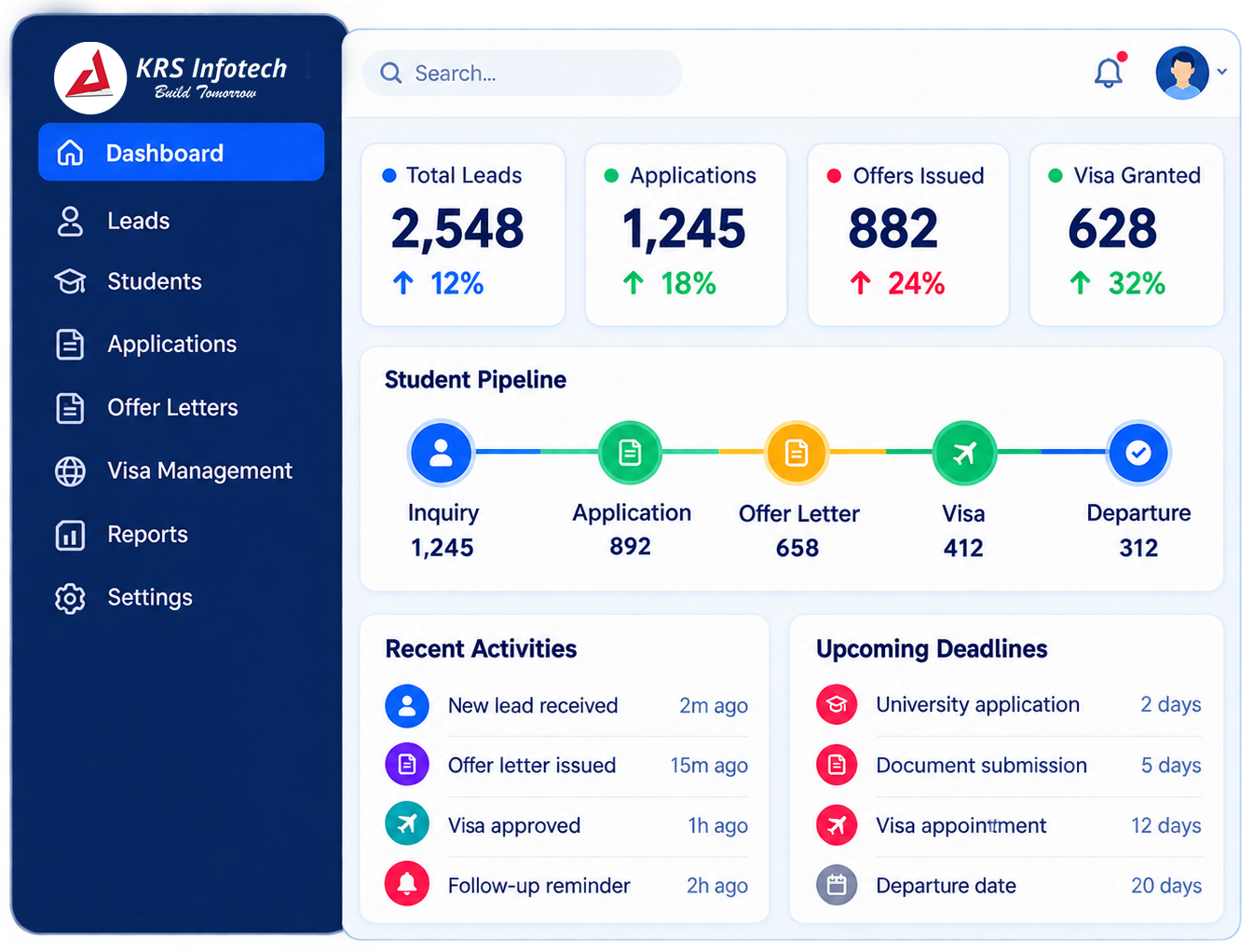Click the 24% change under Offers Issued
Screen dimensions: 1253x952
916,283
